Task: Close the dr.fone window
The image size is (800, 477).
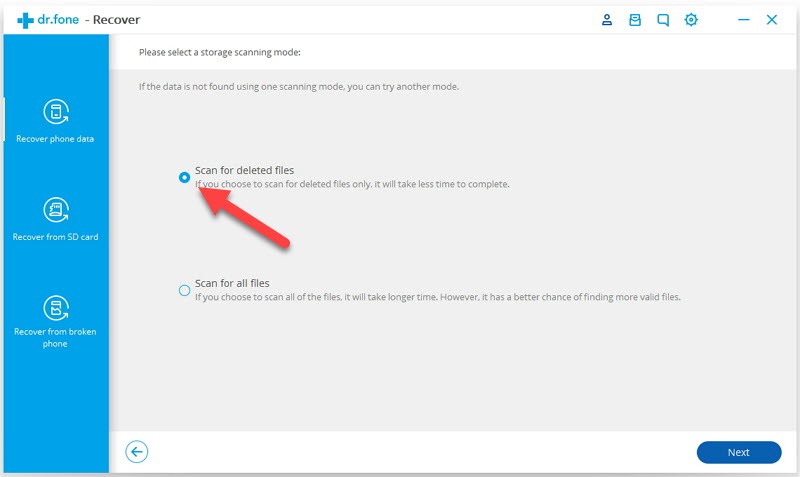Action: point(772,20)
